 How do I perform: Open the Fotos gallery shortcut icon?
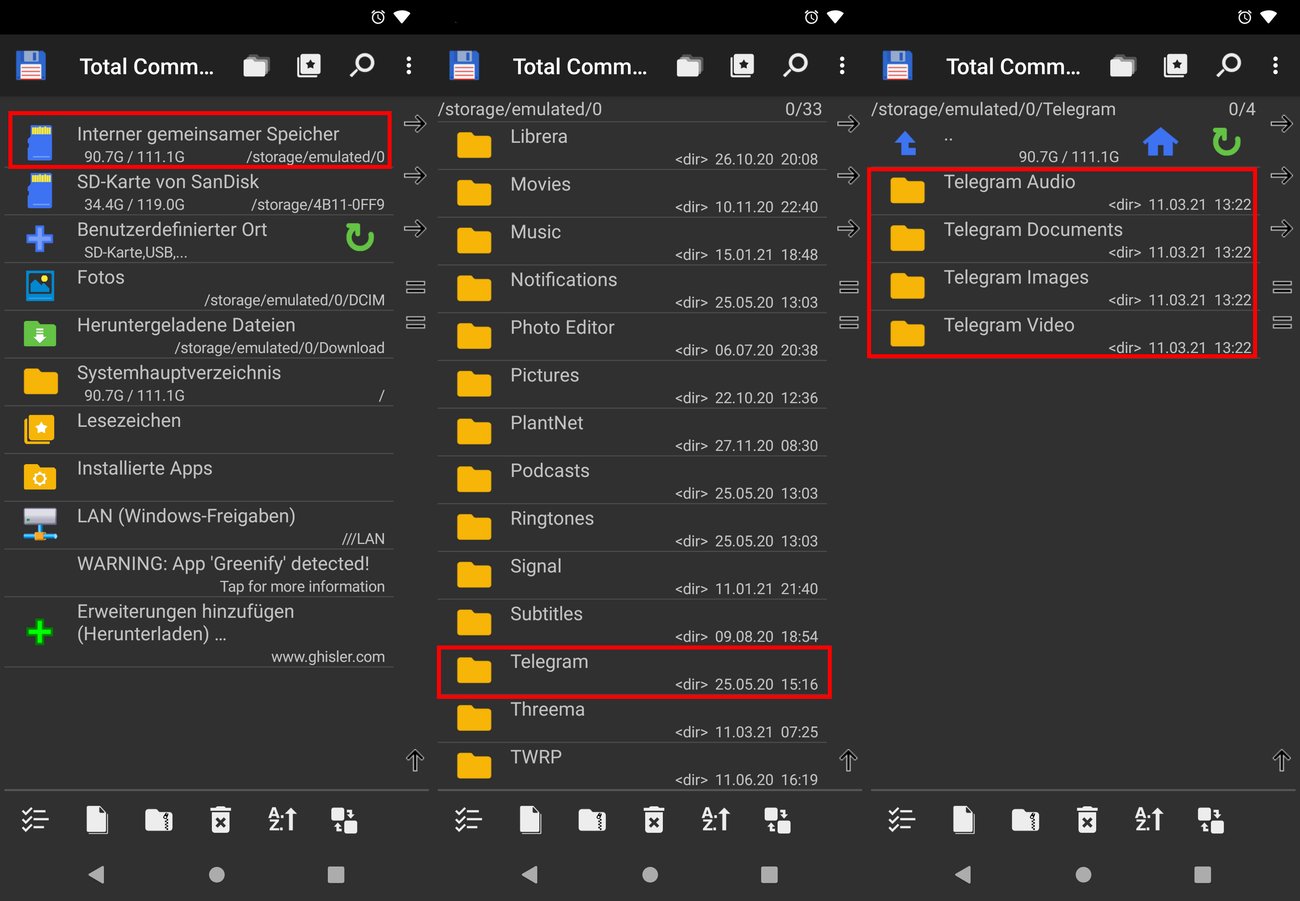pos(40,286)
